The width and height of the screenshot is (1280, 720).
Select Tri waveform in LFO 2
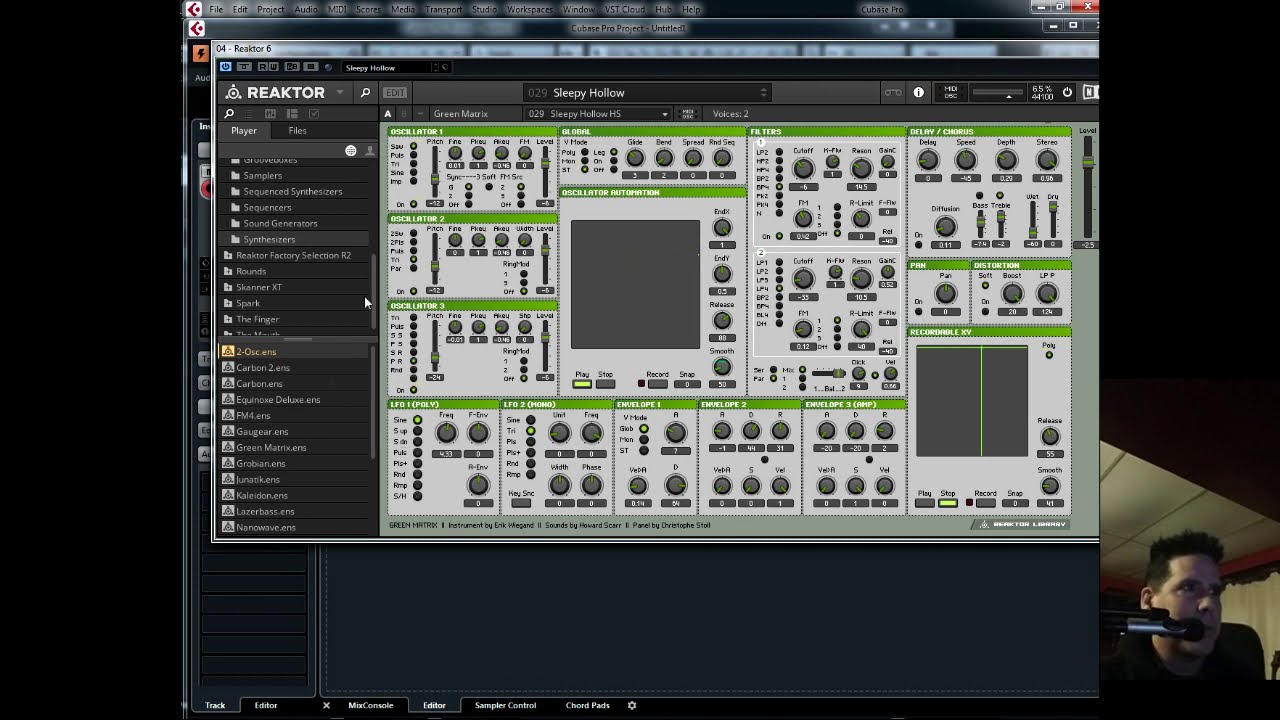coord(530,431)
